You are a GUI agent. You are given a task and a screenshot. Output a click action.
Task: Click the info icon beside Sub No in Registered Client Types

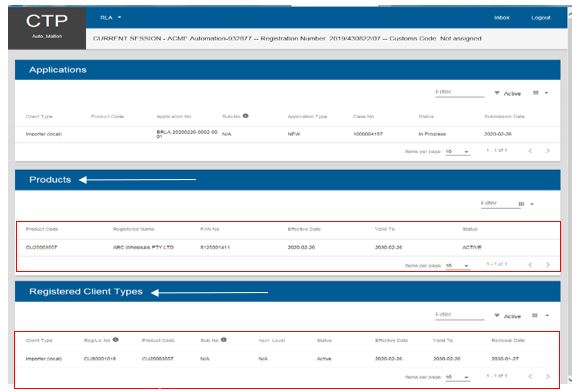(x=224, y=339)
